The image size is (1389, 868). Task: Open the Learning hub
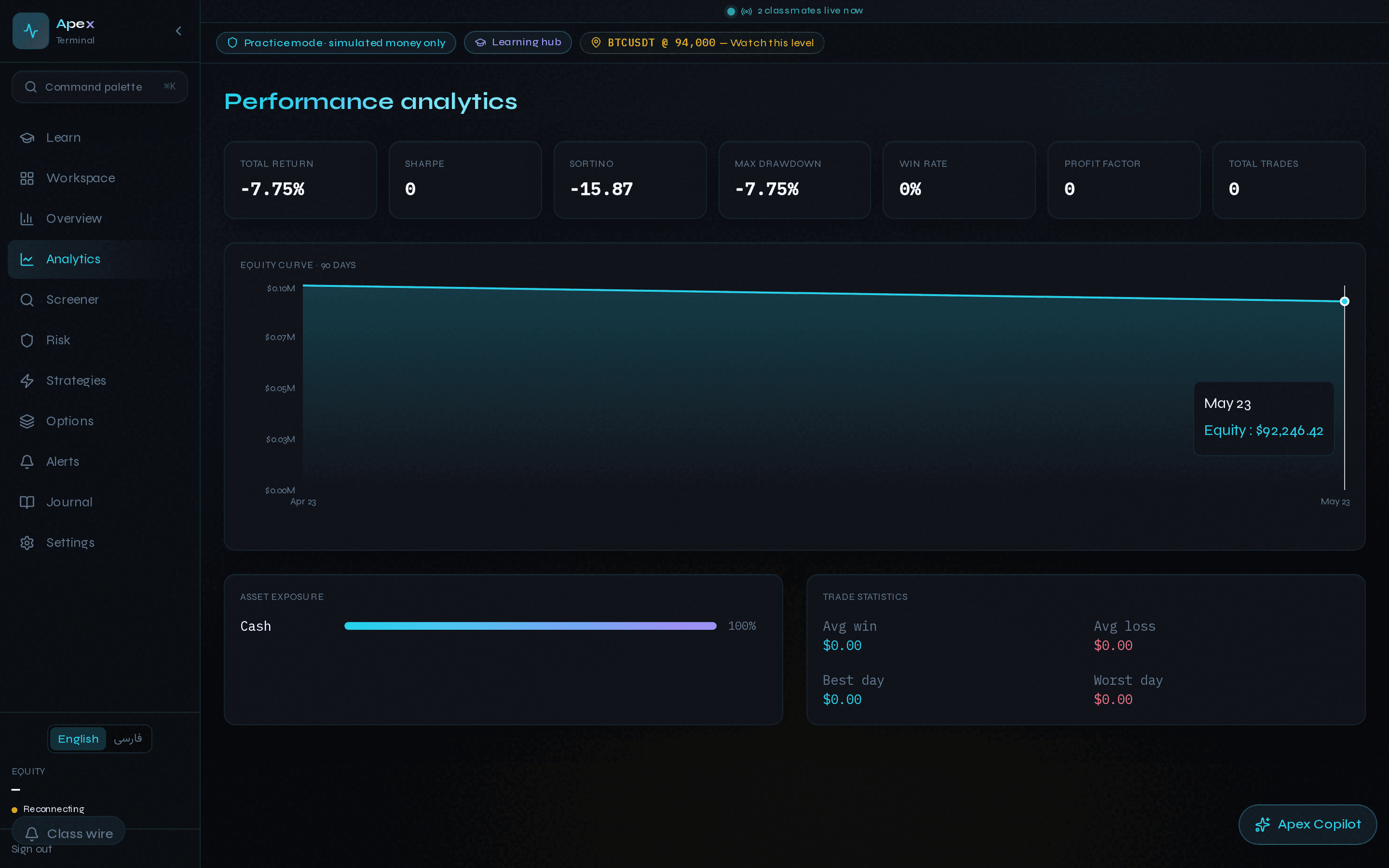517,42
